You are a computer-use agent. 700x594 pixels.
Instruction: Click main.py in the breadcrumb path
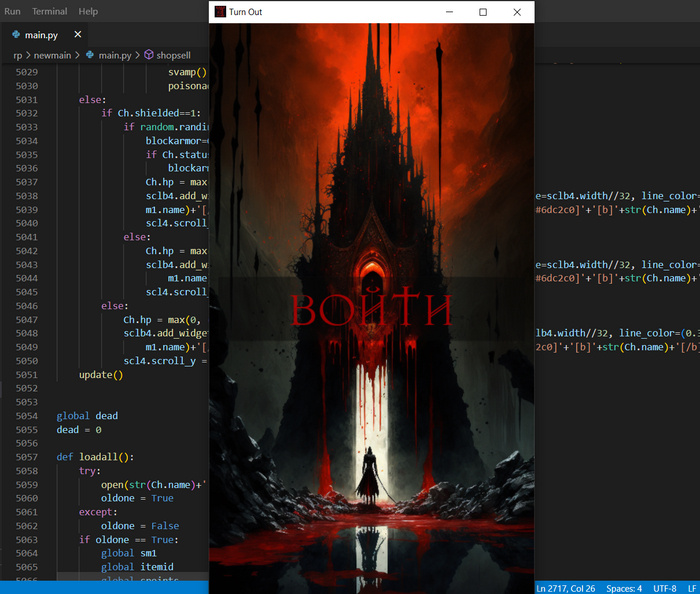[x=115, y=55]
